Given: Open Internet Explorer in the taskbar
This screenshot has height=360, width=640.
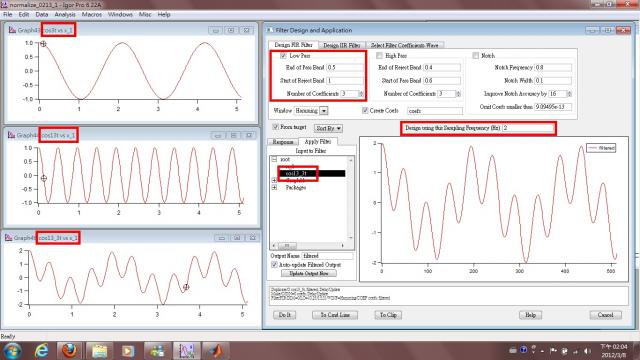Looking at the screenshot, I should [x=41, y=350].
